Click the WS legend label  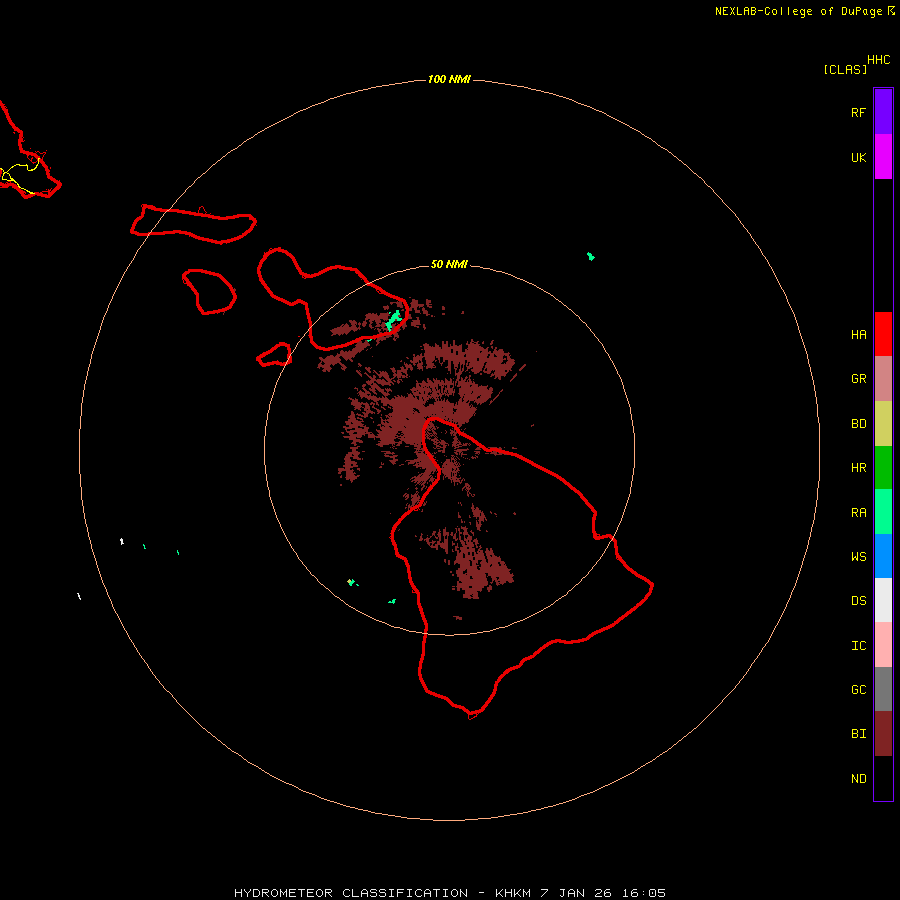click(858, 556)
